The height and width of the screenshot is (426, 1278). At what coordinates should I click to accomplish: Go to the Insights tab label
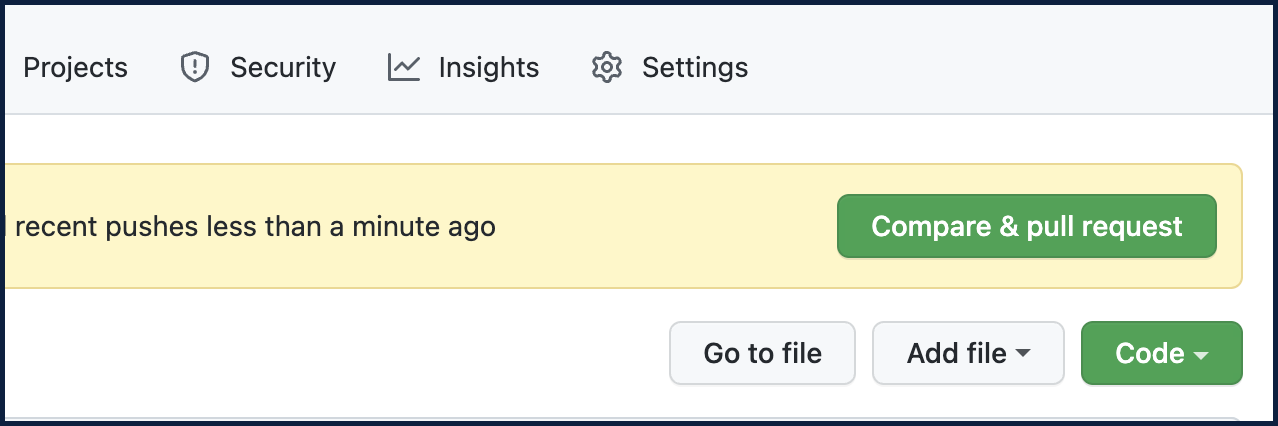click(489, 68)
